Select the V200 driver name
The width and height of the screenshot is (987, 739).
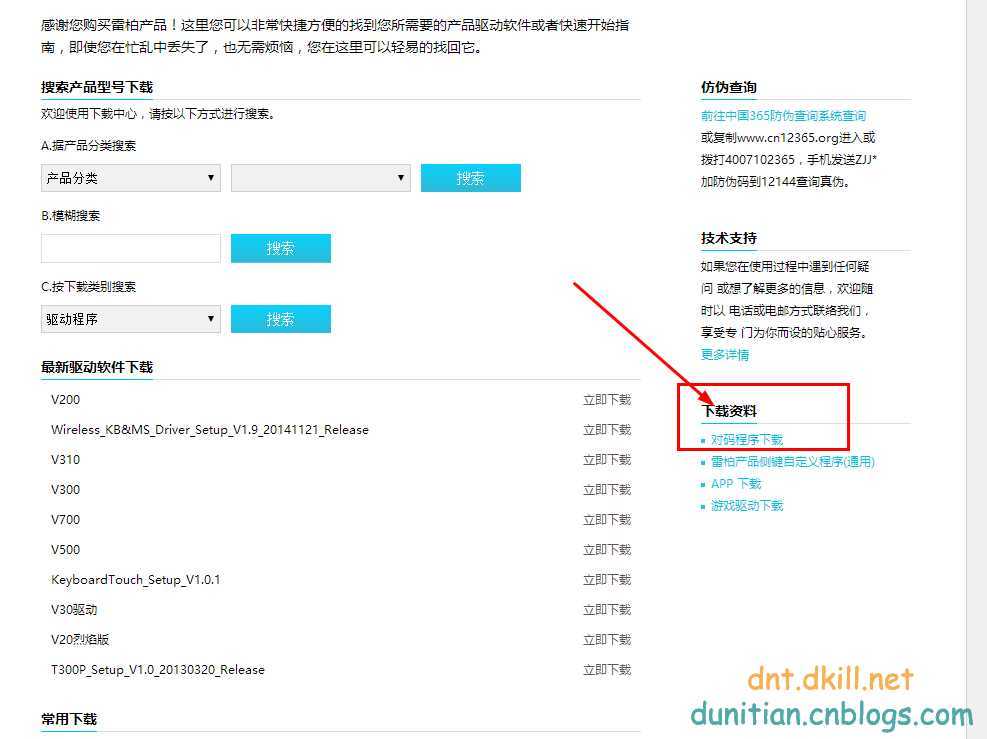[65, 400]
